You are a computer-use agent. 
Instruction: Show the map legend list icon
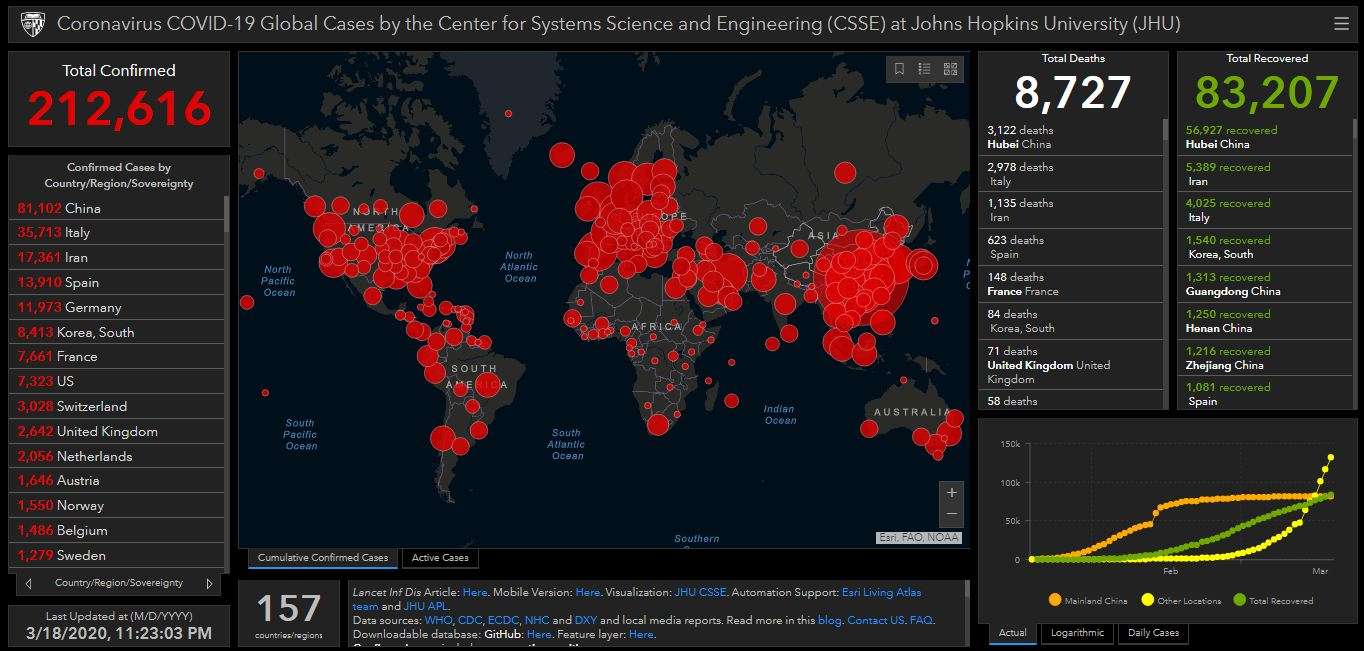click(x=924, y=69)
